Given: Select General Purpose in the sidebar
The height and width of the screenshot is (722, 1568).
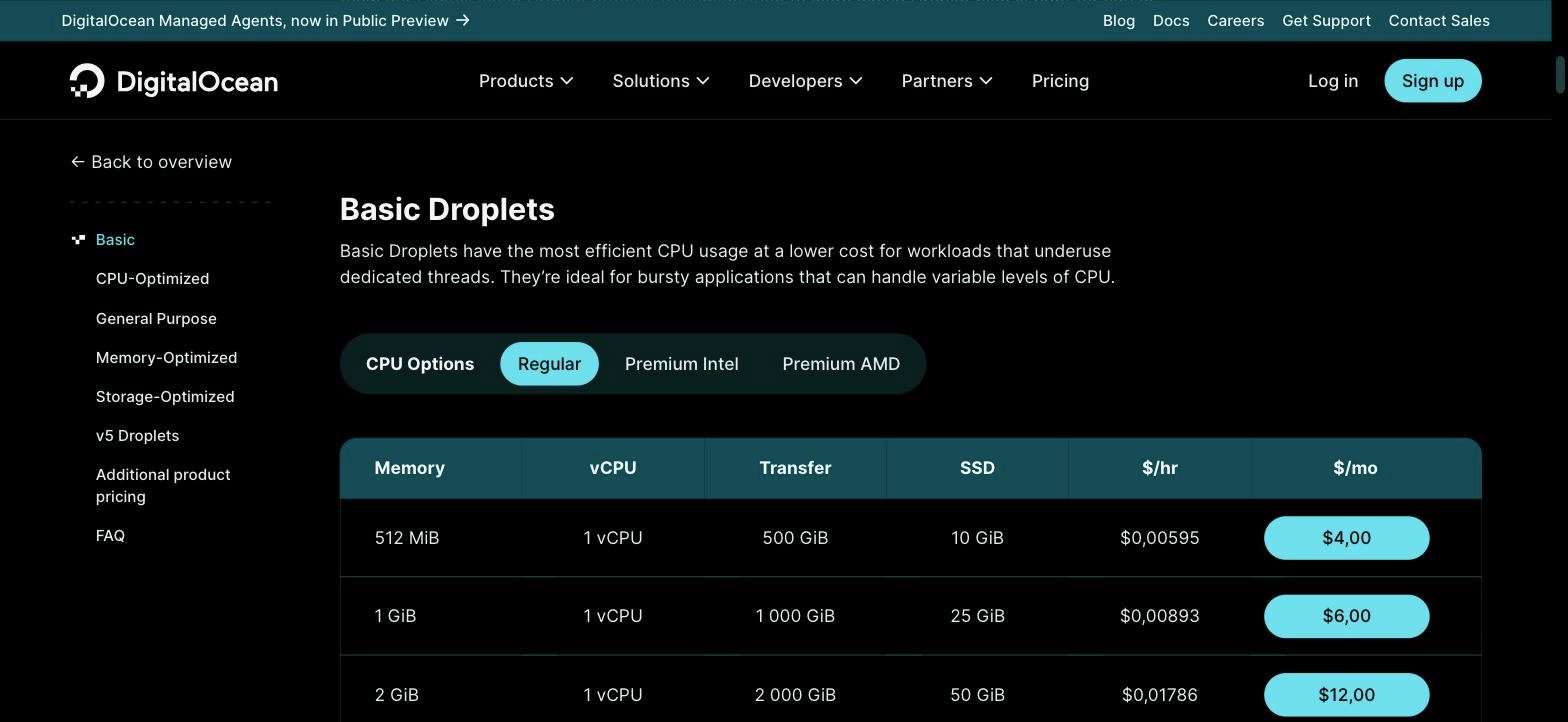Looking at the screenshot, I should [x=156, y=318].
